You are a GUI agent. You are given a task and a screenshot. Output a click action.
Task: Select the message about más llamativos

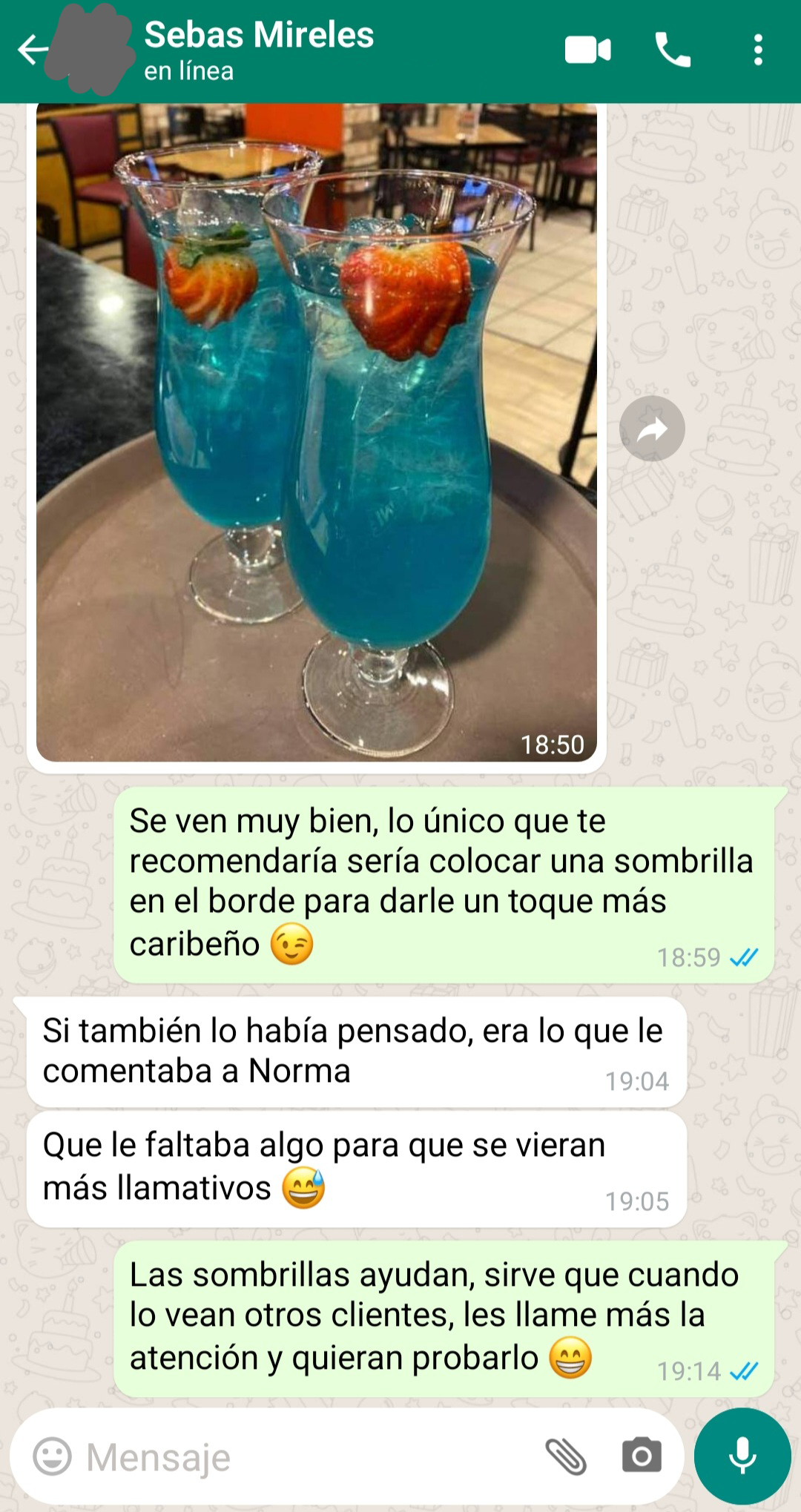[357, 1168]
